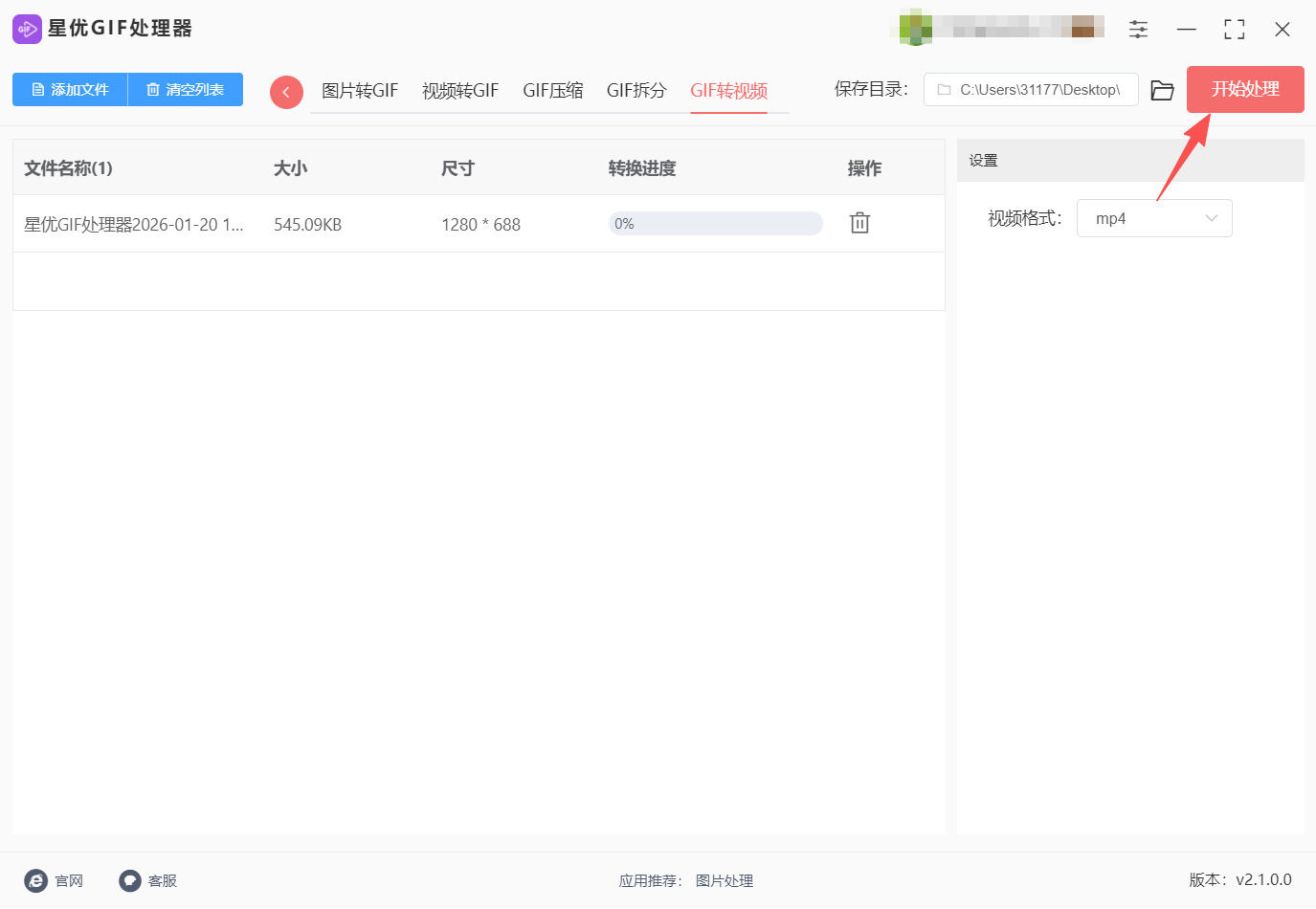Click the 保存目录 path combo box
The height and width of the screenshot is (909, 1316).
coord(1031,89)
